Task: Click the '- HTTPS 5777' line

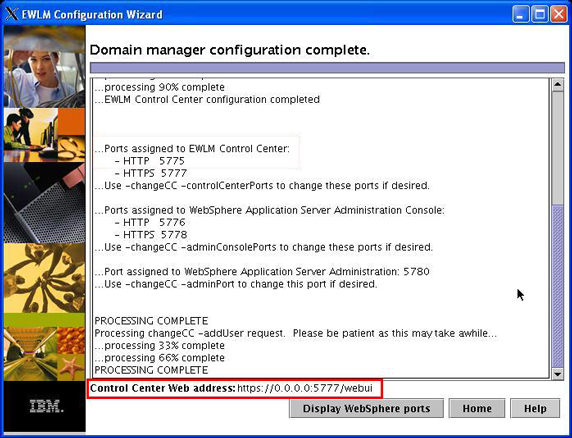Action: (151, 173)
